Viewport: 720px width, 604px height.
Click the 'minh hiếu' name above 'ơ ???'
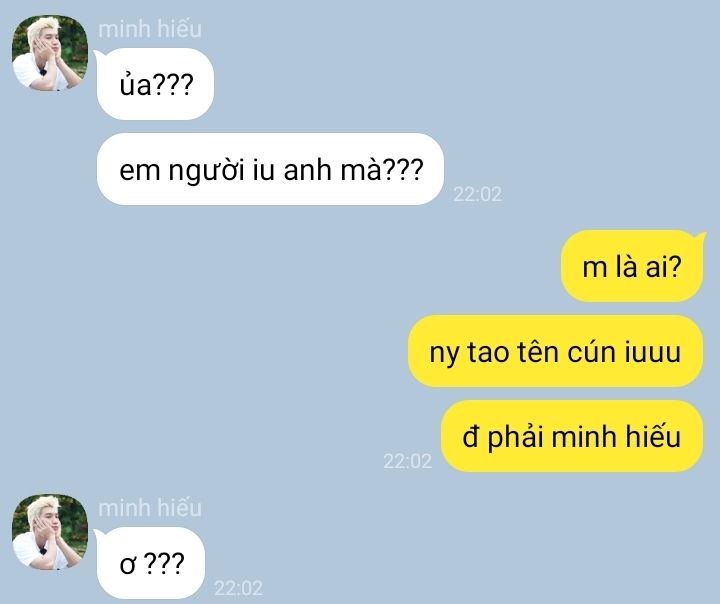pyautogui.click(x=150, y=508)
